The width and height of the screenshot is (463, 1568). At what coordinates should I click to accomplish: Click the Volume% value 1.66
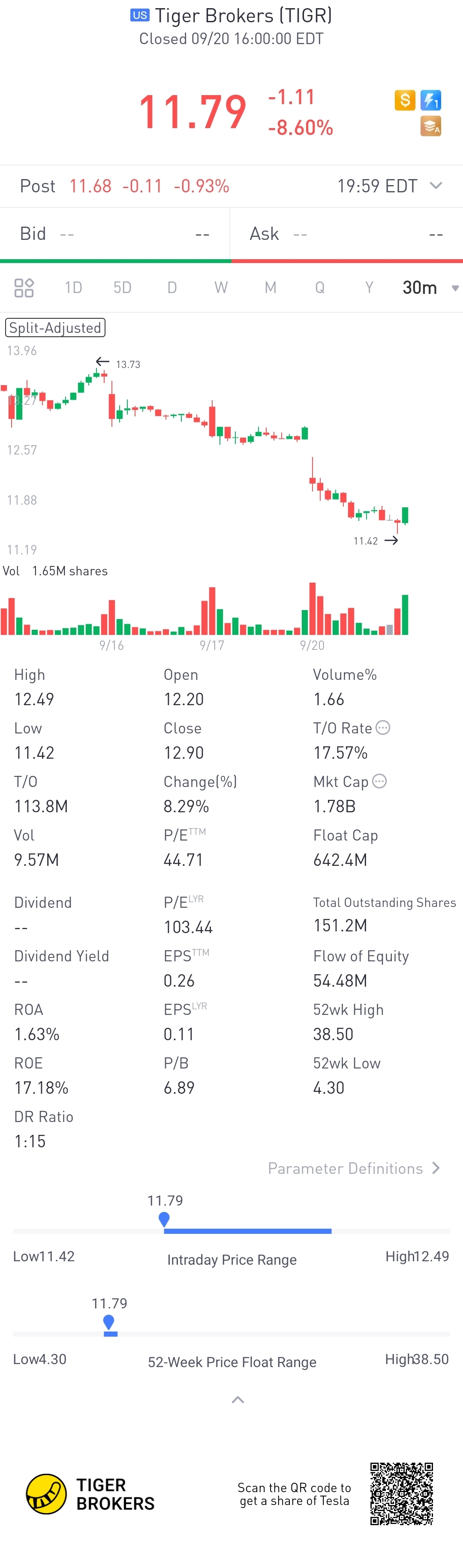click(329, 699)
